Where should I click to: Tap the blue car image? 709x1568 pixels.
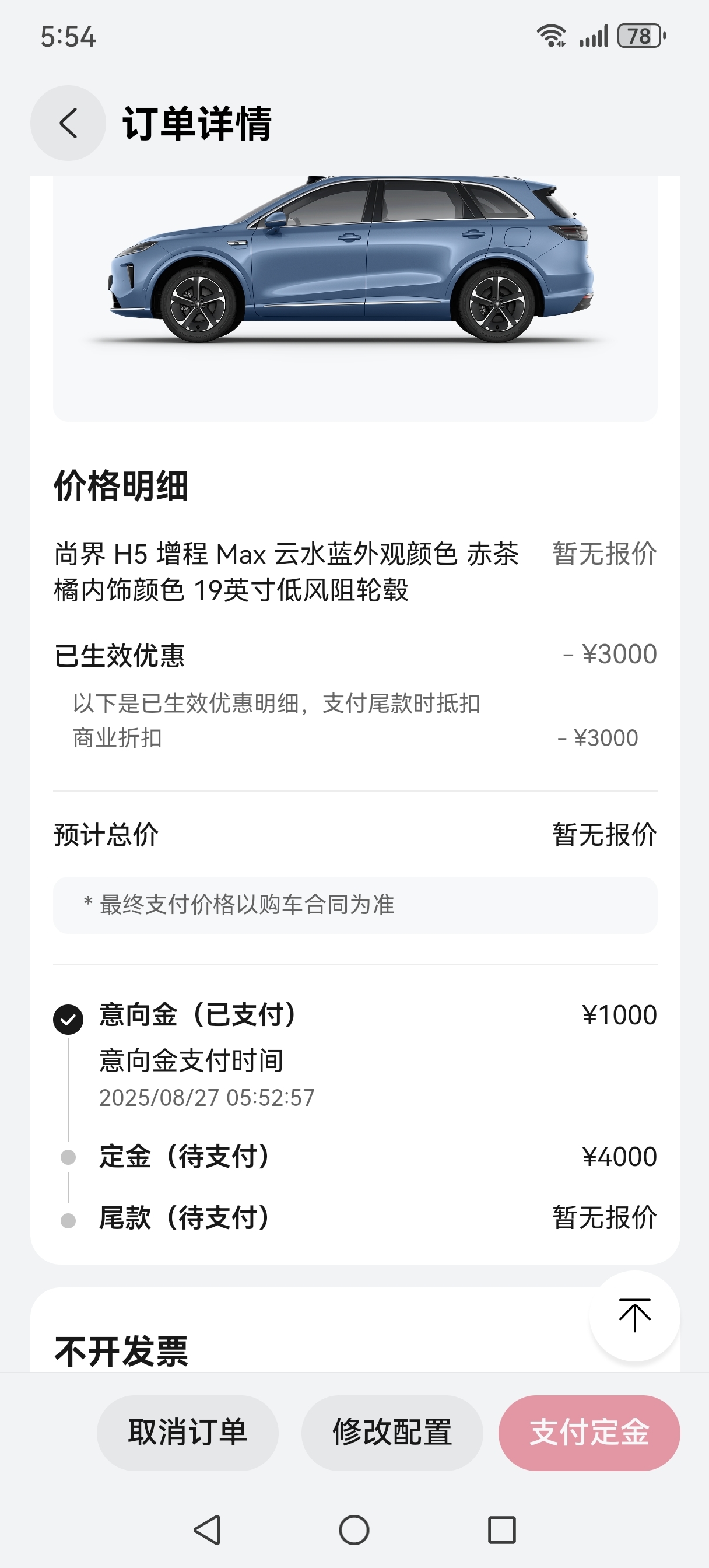[x=351, y=260]
